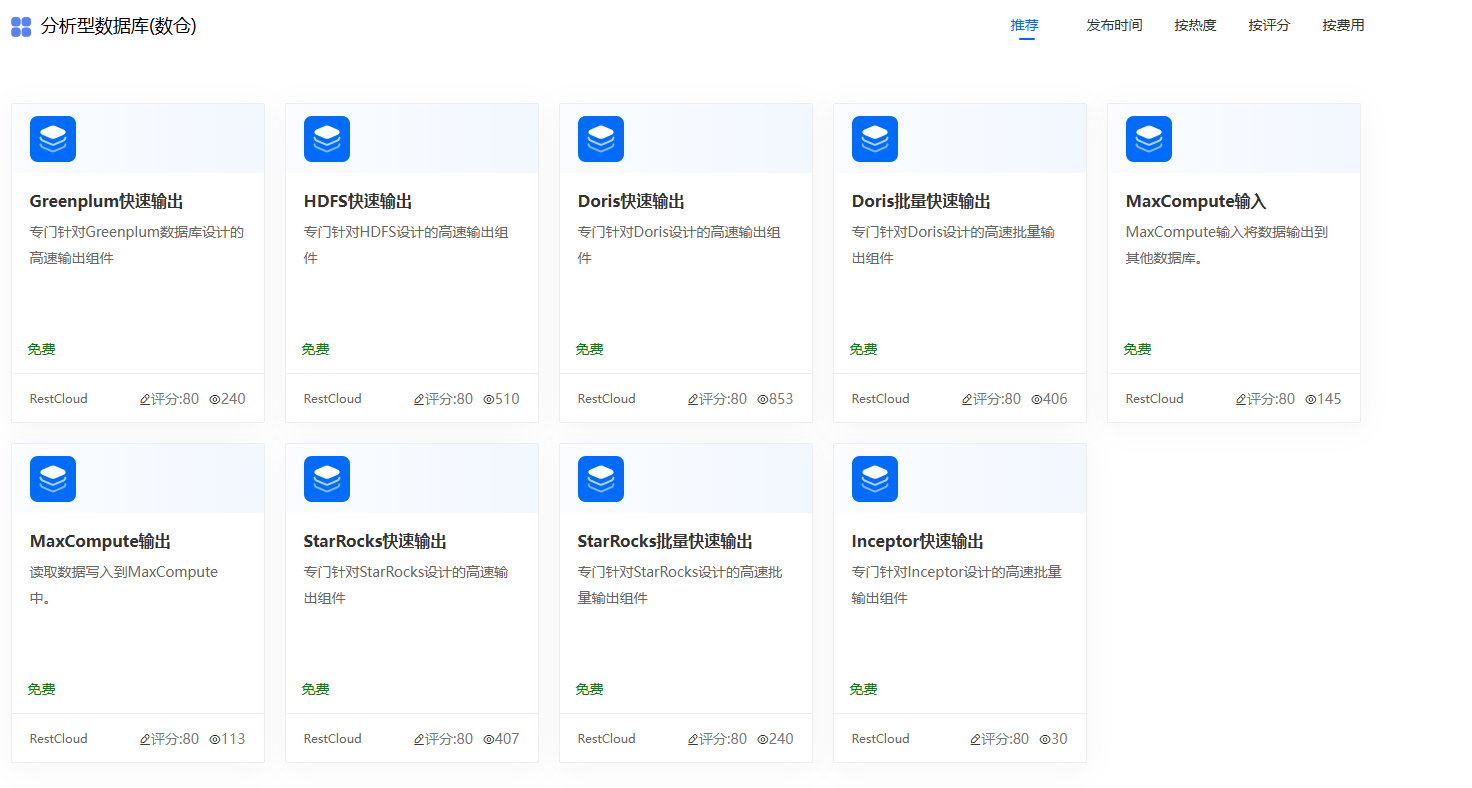Viewport: 1472px width, 788px height.
Task: Click the Greenplum快速输出 database icon
Action: (x=53, y=139)
